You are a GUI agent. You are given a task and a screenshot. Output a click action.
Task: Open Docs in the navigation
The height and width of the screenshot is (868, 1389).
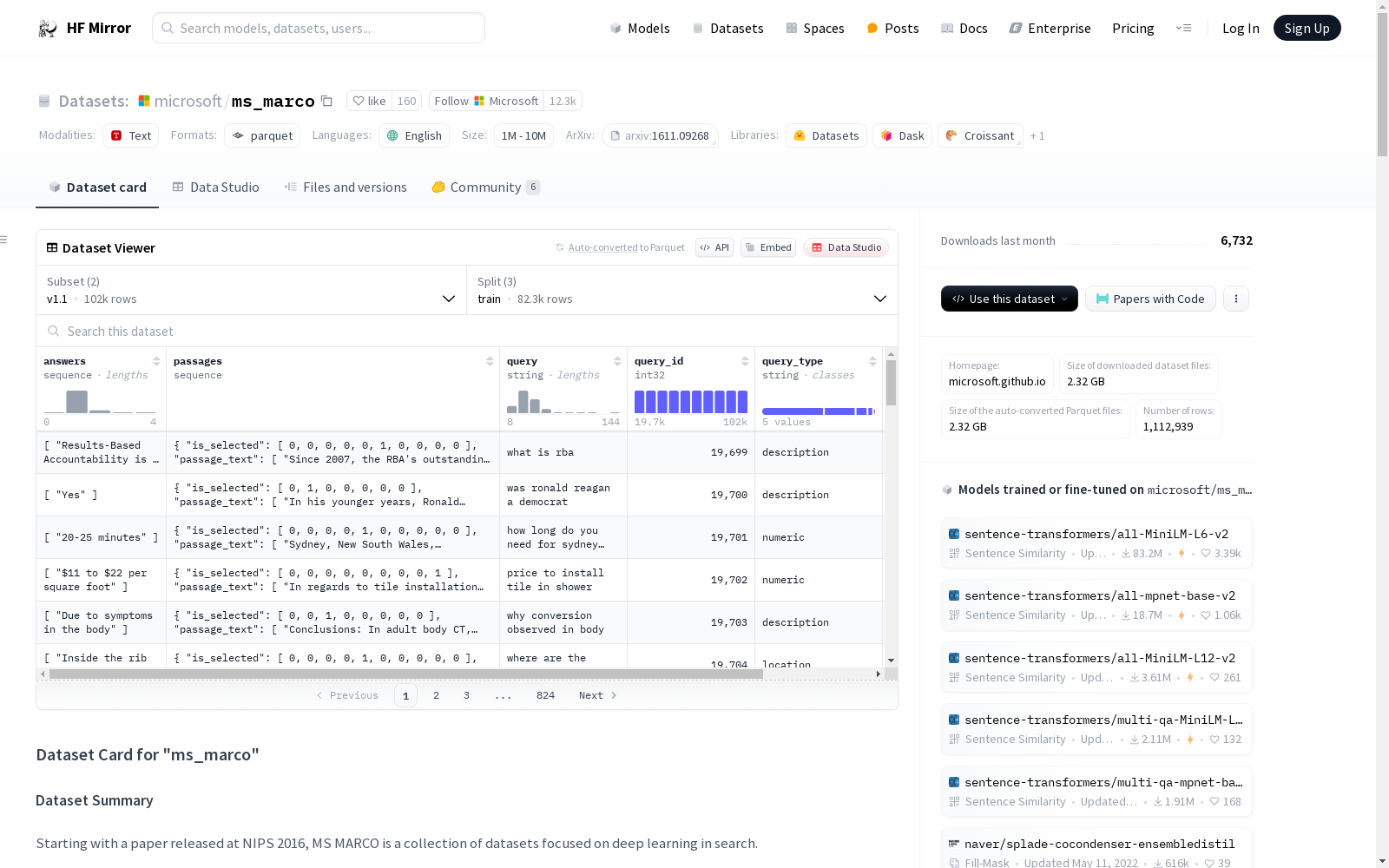(964, 28)
